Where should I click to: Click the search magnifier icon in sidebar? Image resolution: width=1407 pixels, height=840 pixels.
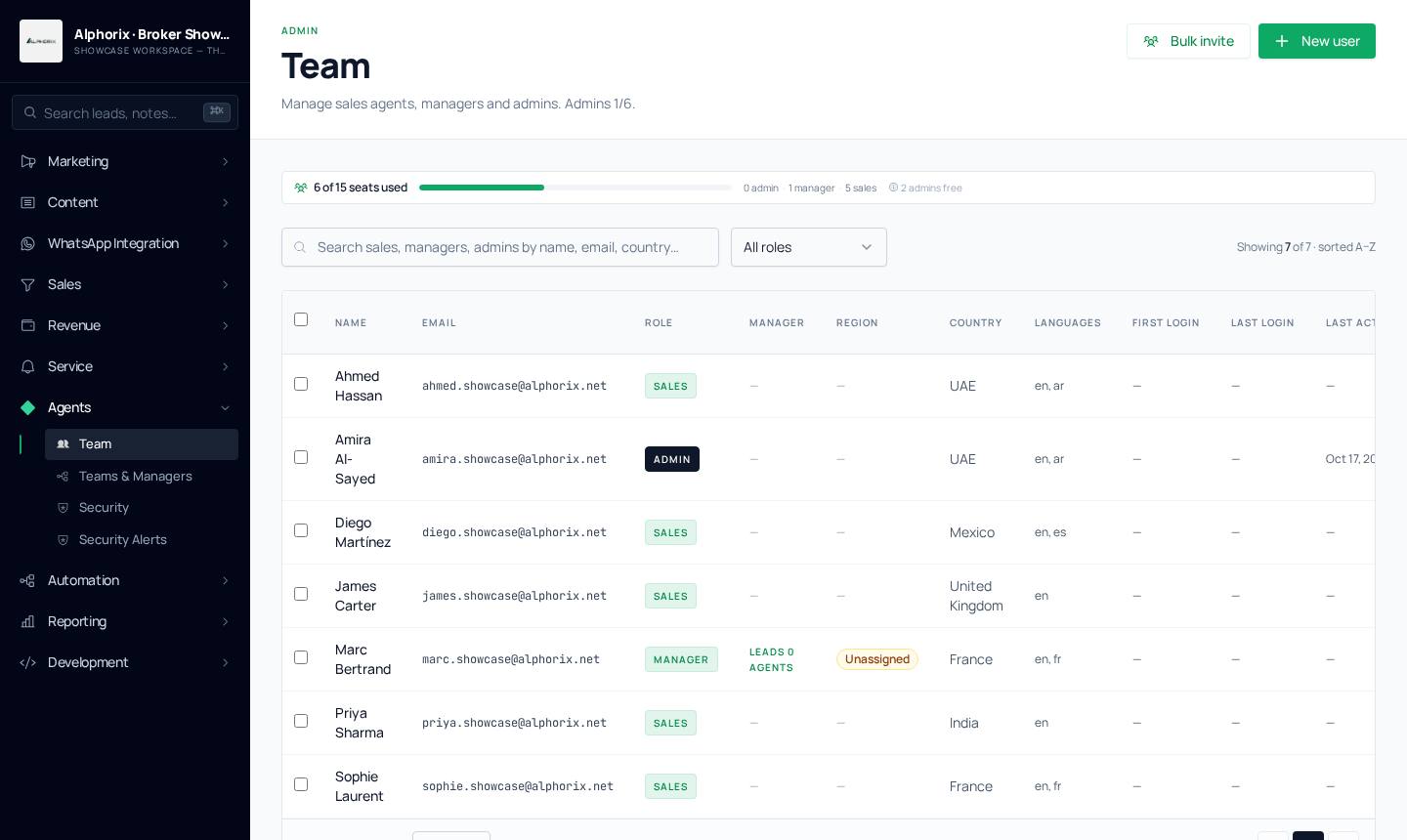tap(30, 113)
